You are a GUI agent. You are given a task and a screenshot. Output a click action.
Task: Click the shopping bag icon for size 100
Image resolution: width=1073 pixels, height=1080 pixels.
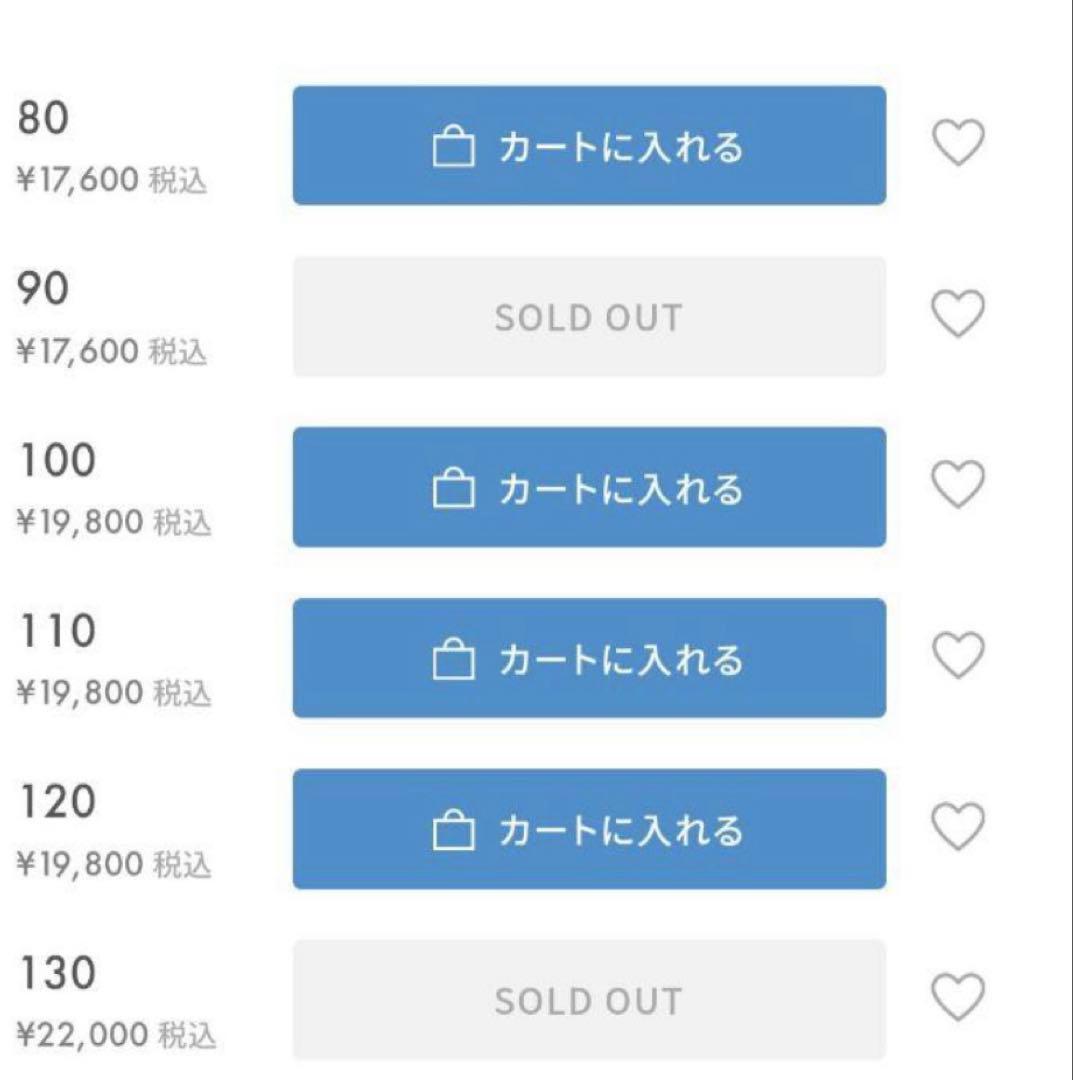[452, 489]
